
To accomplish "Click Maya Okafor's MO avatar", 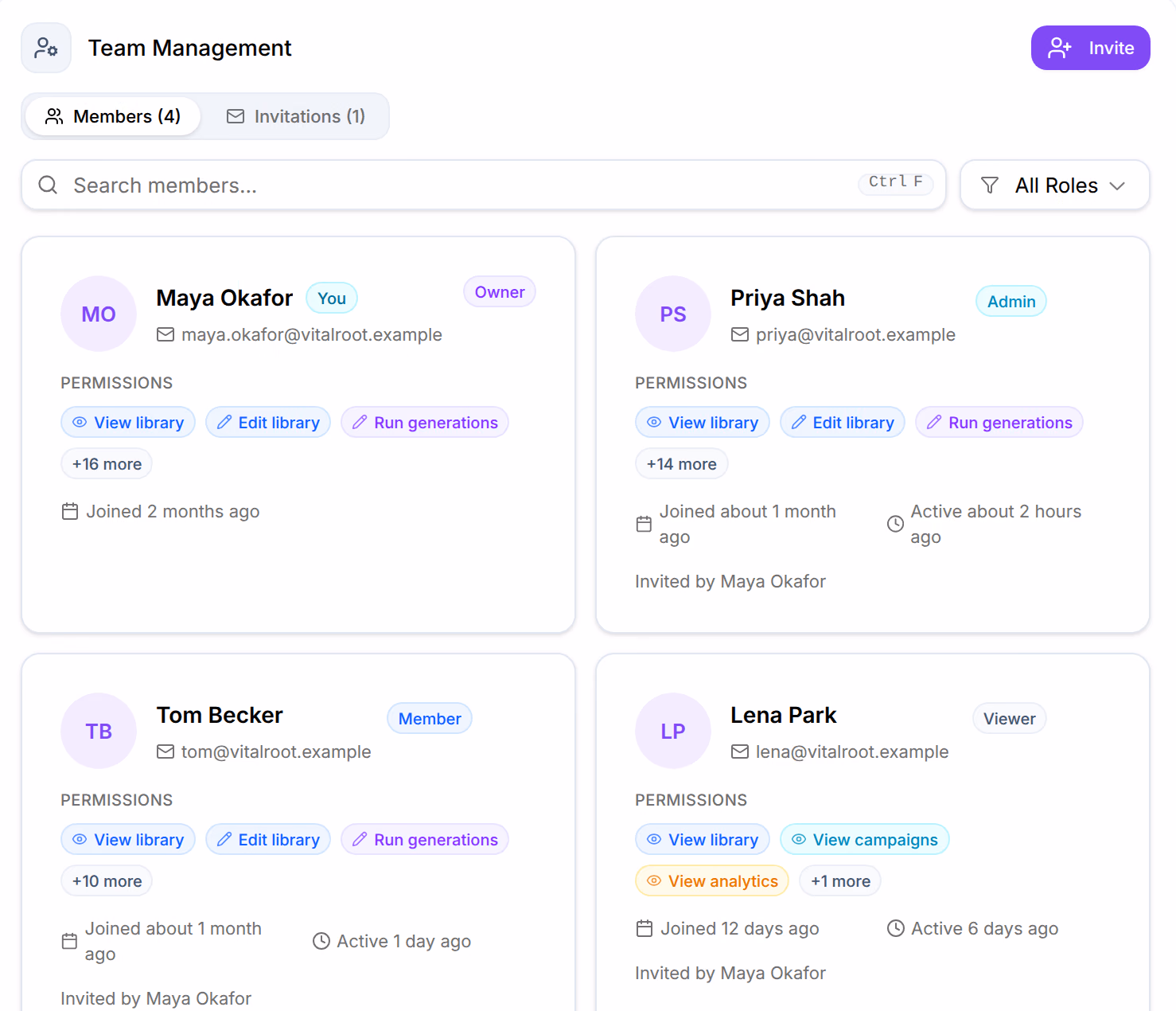I will [x=99, y=314].
